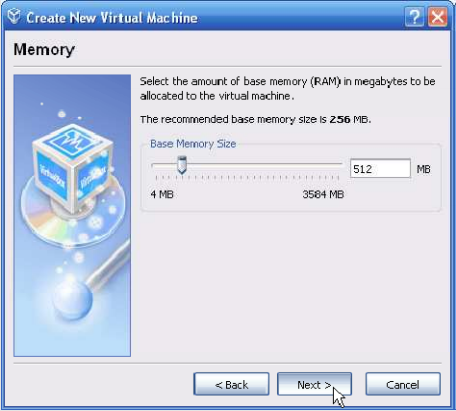This screenshot has width=456, height=411.
Task: Focus the memory field showing 512
Action: 380,168
